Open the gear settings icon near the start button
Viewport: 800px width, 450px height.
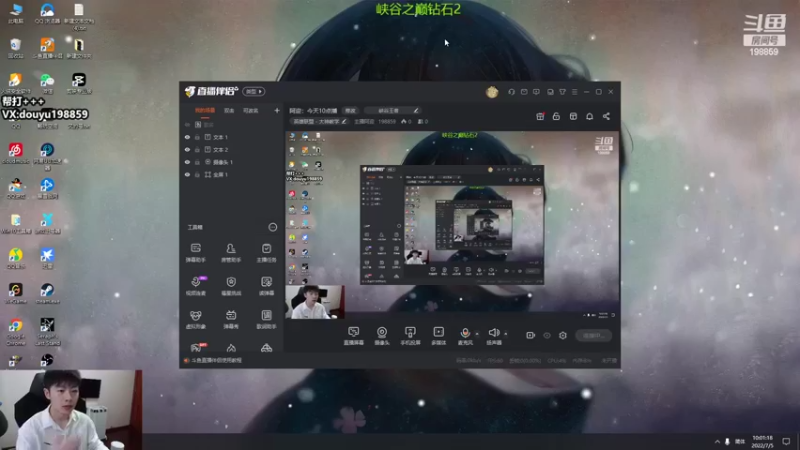[x=563, y=335]
